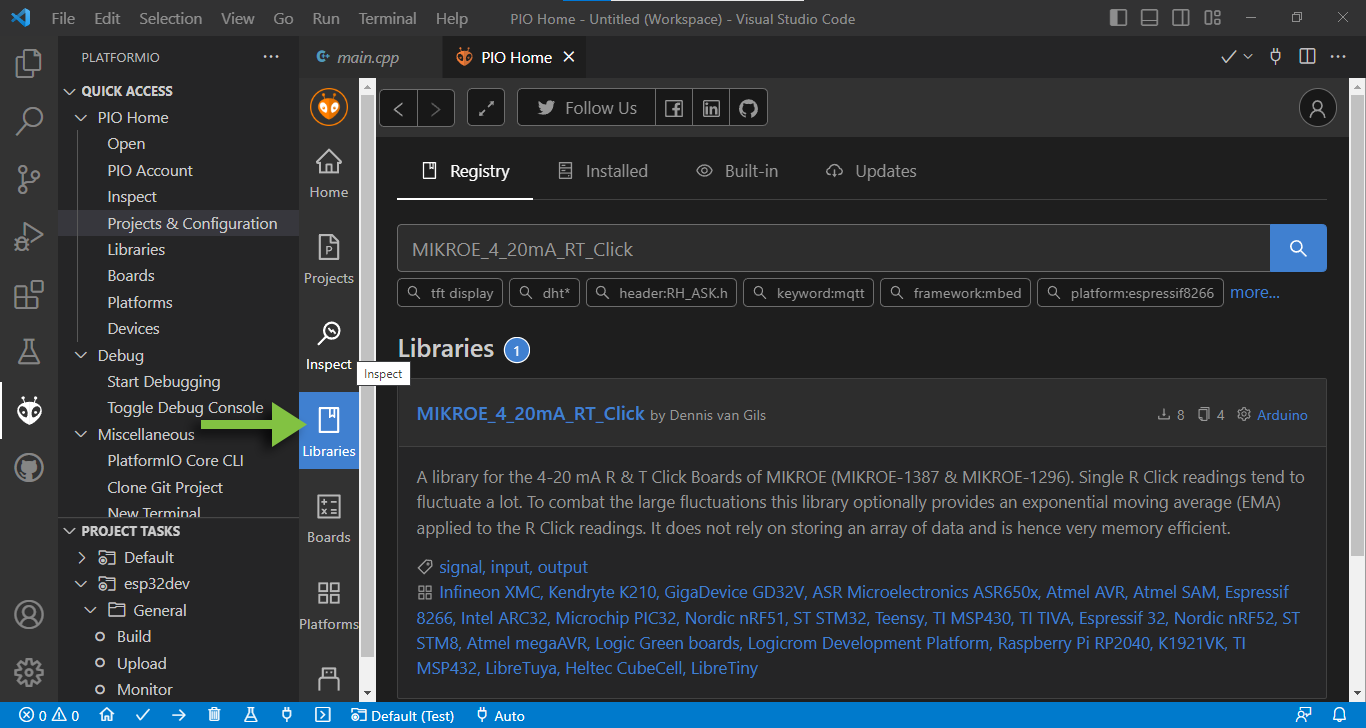Image resolution: width=1366 pixels, height=728 pixels.
Task: Switch to the Built-in libraries tab
Action: [x=738, y=171]
